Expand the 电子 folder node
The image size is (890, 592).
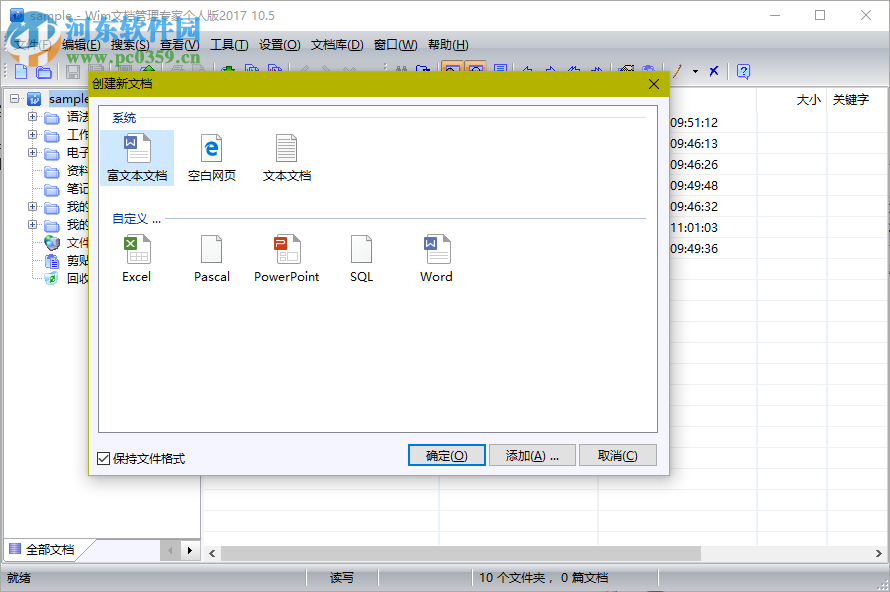[x=32, y=153]
